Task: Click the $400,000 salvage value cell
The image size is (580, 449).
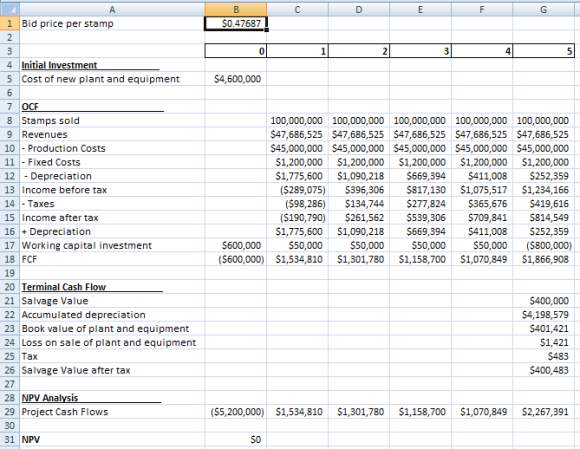Action: coord(543,301)
